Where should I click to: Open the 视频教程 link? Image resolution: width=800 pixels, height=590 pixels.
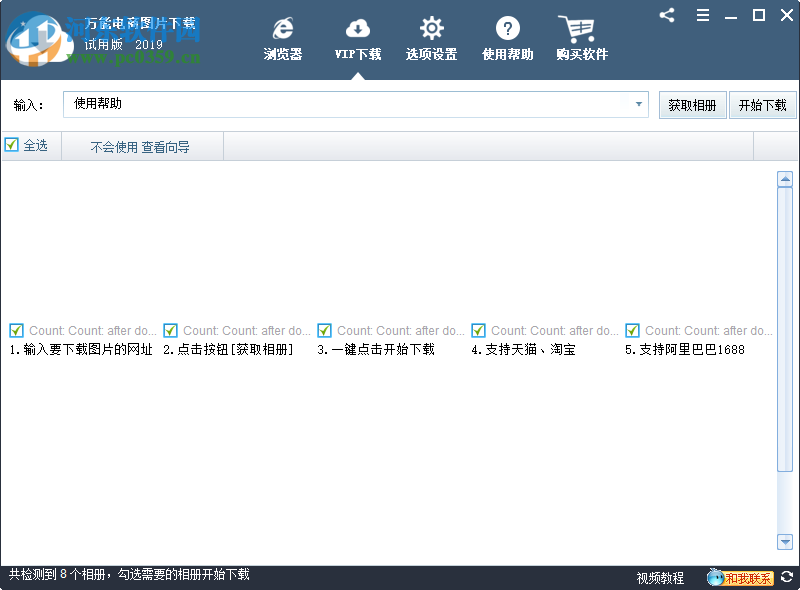660,578
